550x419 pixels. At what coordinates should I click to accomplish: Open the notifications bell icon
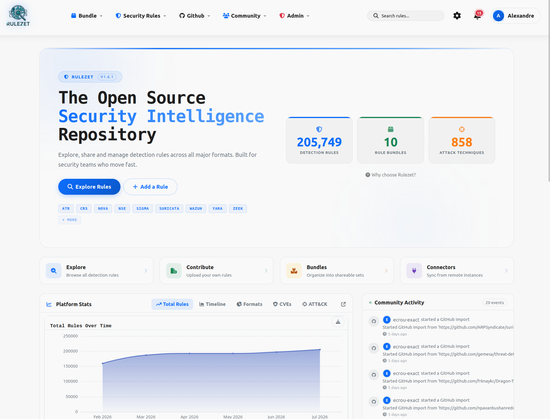(x=477, y=15)
